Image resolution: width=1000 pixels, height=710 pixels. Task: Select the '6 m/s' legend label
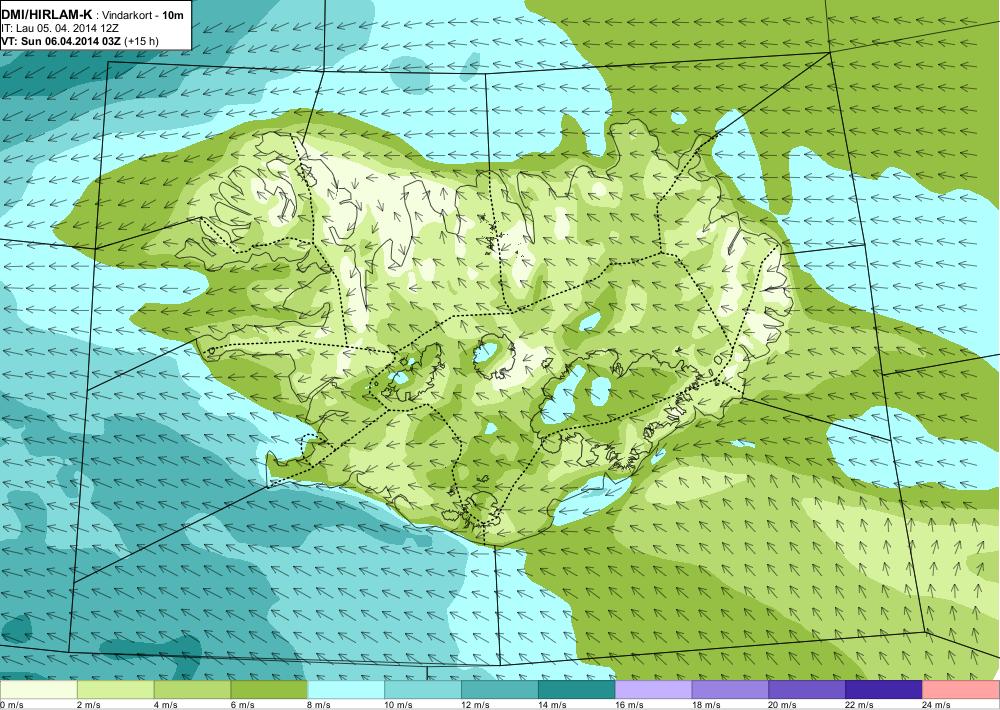243,705
